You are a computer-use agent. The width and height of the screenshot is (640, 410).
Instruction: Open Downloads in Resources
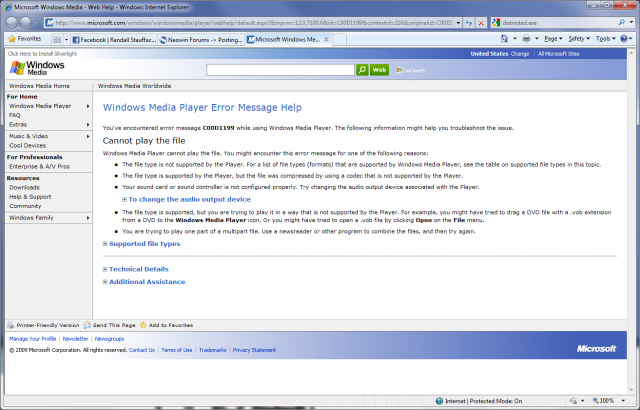(x=24, y=188)
